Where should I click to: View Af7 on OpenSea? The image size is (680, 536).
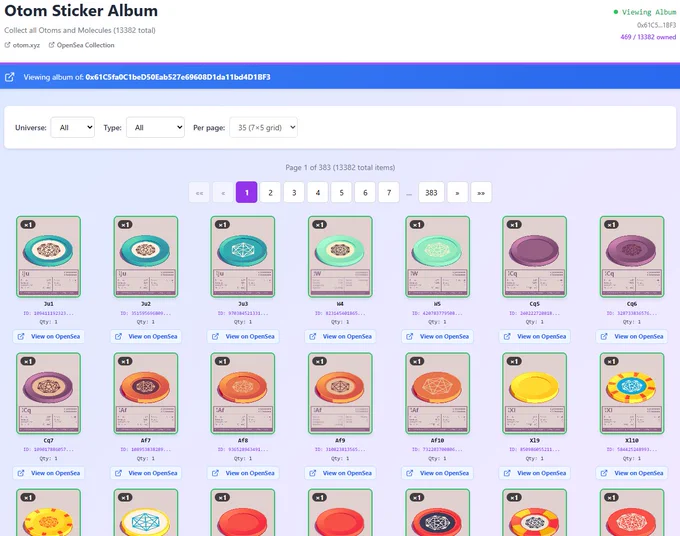[x=146, y=473]
